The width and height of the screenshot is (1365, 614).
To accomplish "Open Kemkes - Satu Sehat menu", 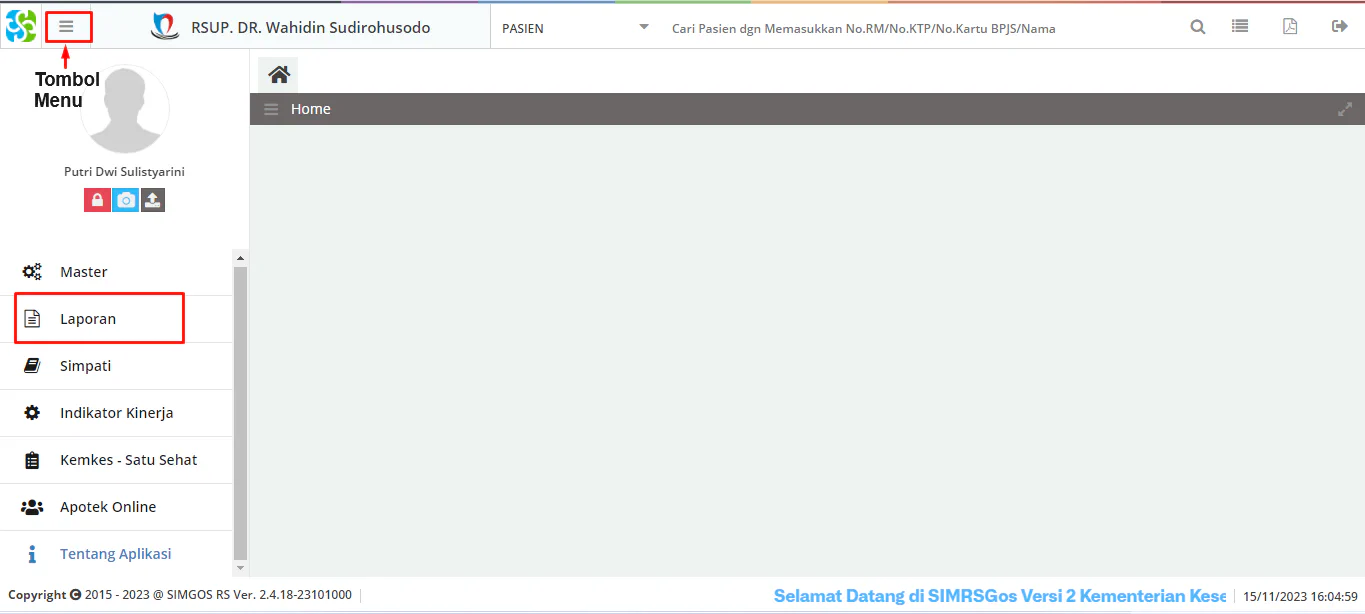I will click(x=116, y=460).
